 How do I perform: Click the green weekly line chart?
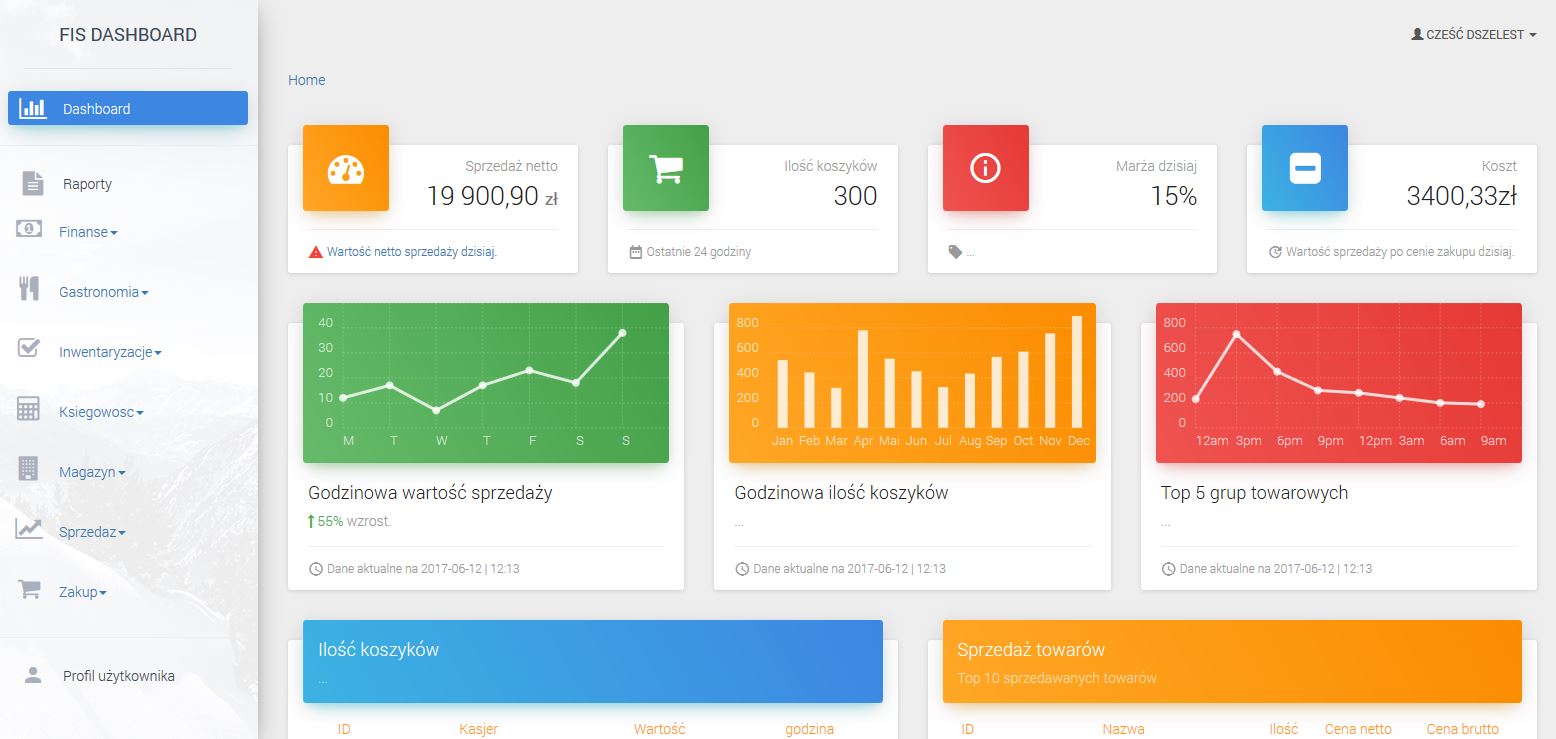pyautogui.click(x=486, y=382)
